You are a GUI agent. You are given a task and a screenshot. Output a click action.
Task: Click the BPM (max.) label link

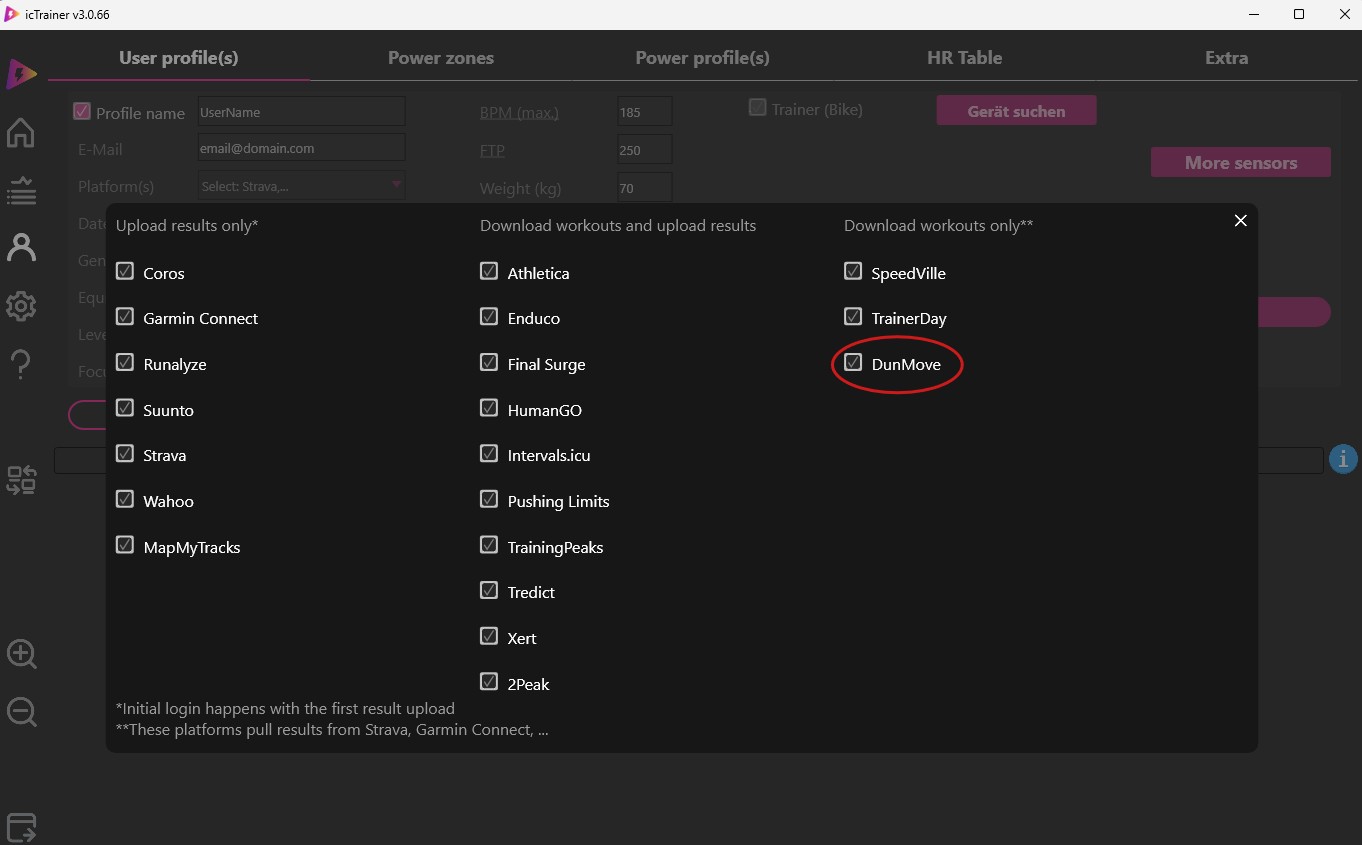click(x=519, y=112)
